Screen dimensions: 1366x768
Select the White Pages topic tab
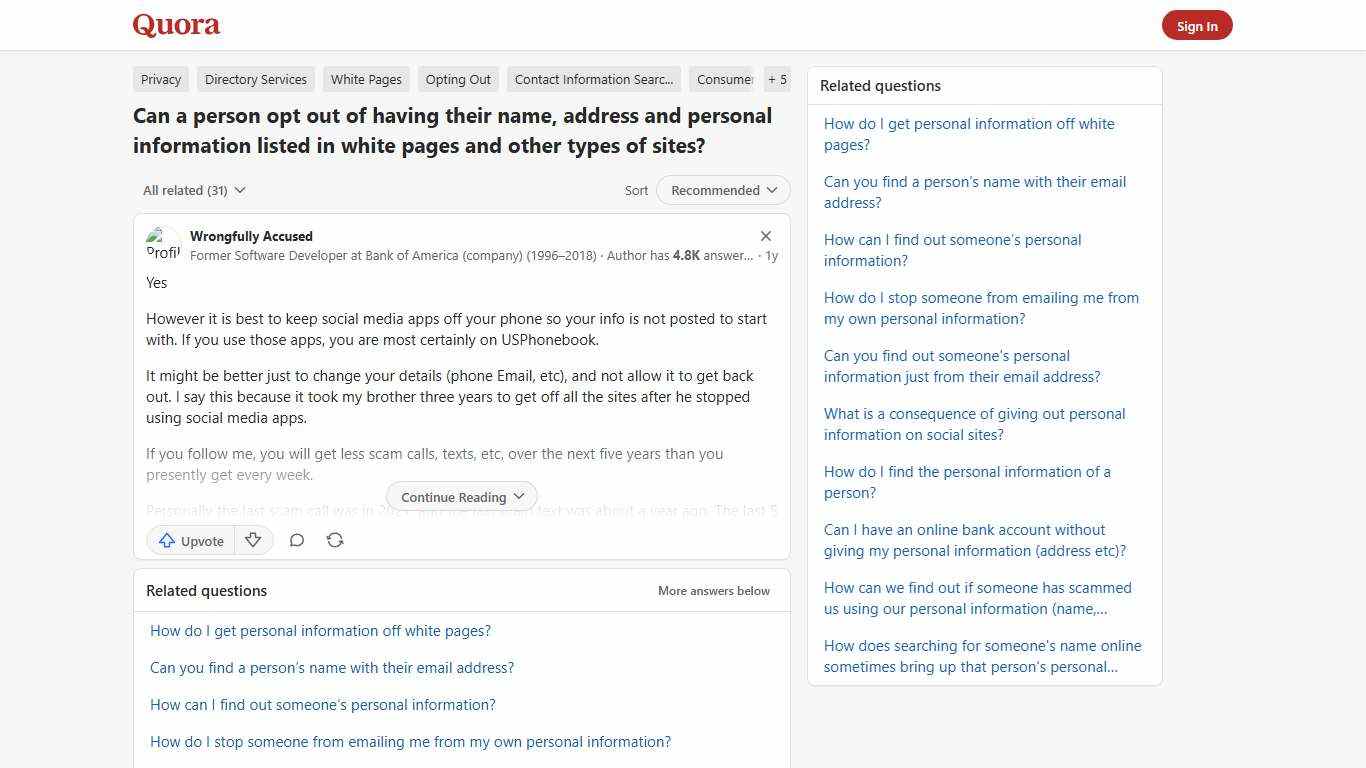(366, 79)
